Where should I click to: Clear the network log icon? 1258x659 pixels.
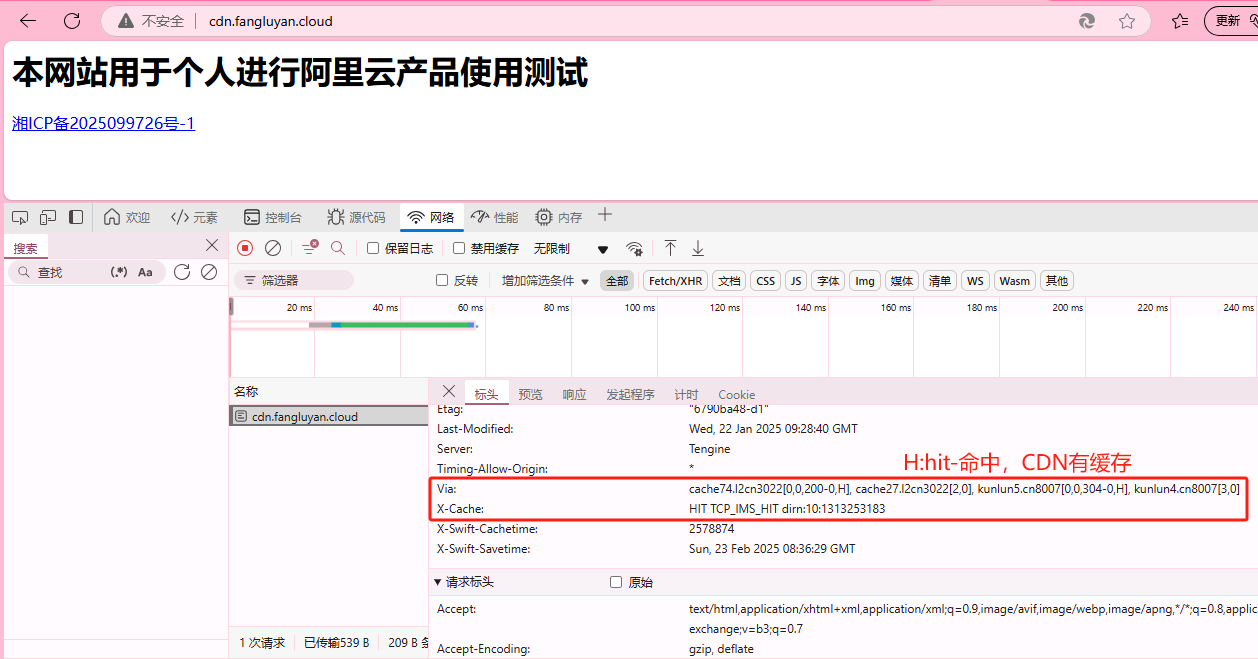[273, 248]
